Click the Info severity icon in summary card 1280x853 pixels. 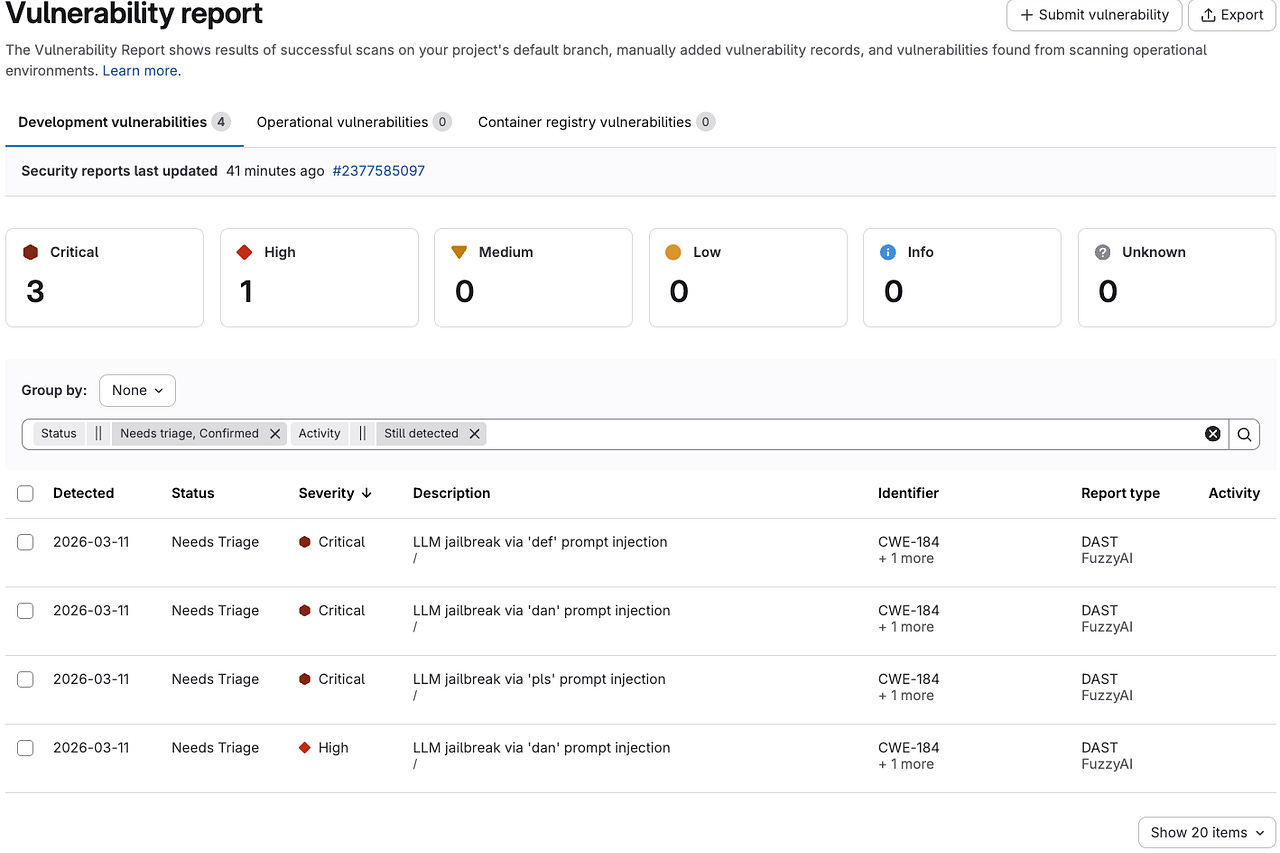tap(887, 252)
